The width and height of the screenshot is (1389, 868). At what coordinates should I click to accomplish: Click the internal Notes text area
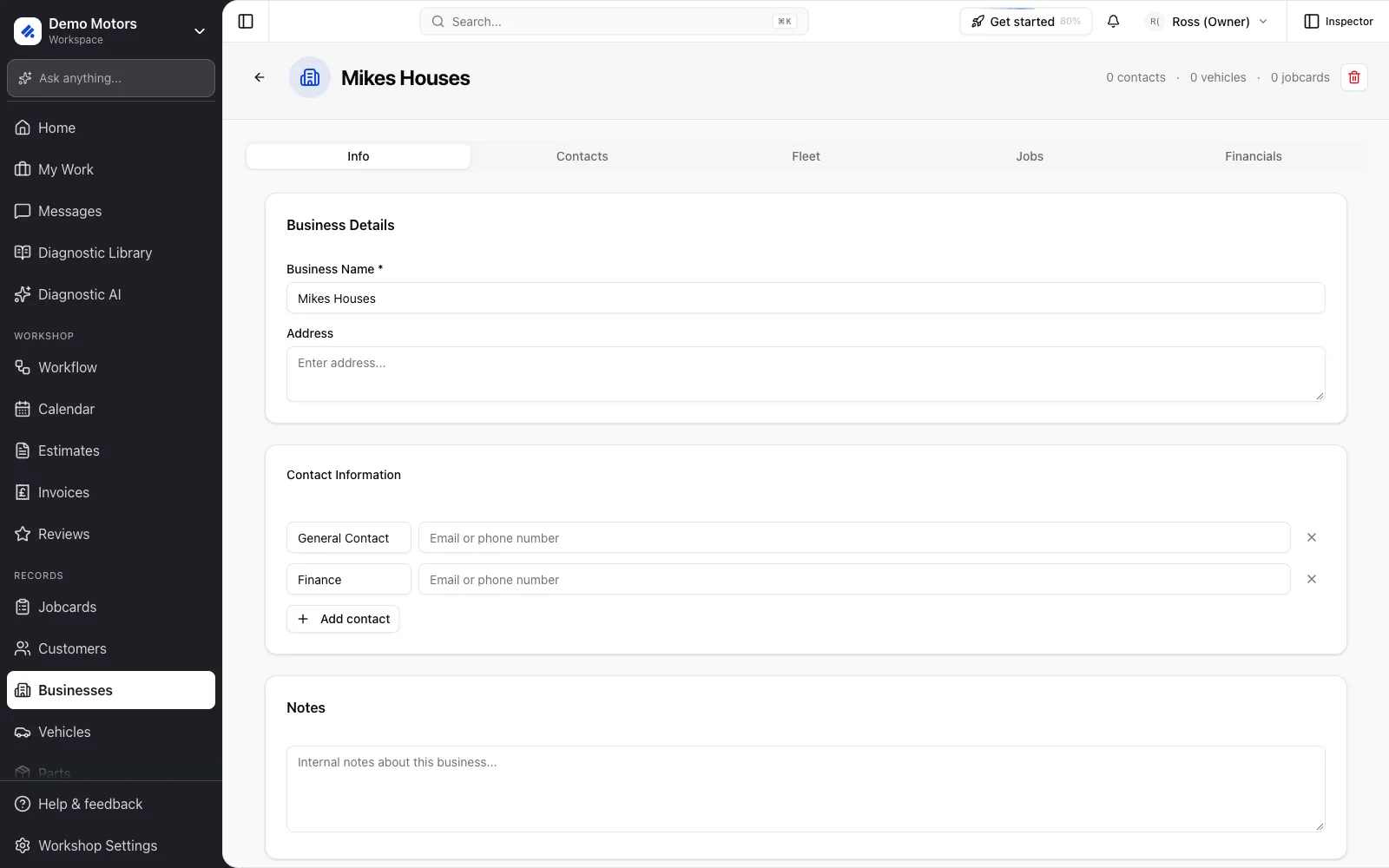click(806, 789)
